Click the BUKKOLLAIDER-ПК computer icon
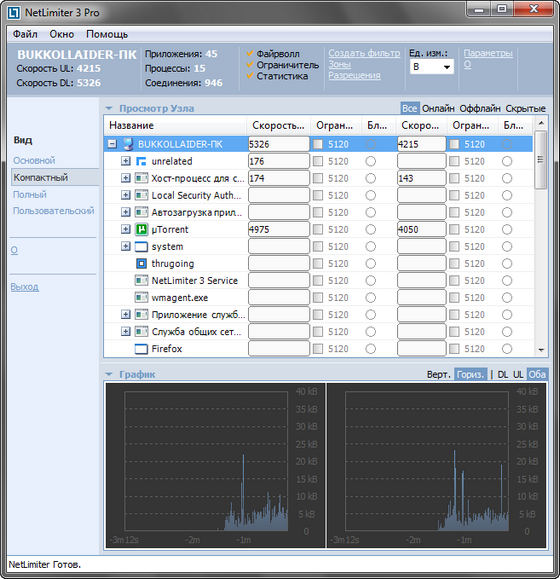This screenshot has width=560, height=579. click(128, 144)
